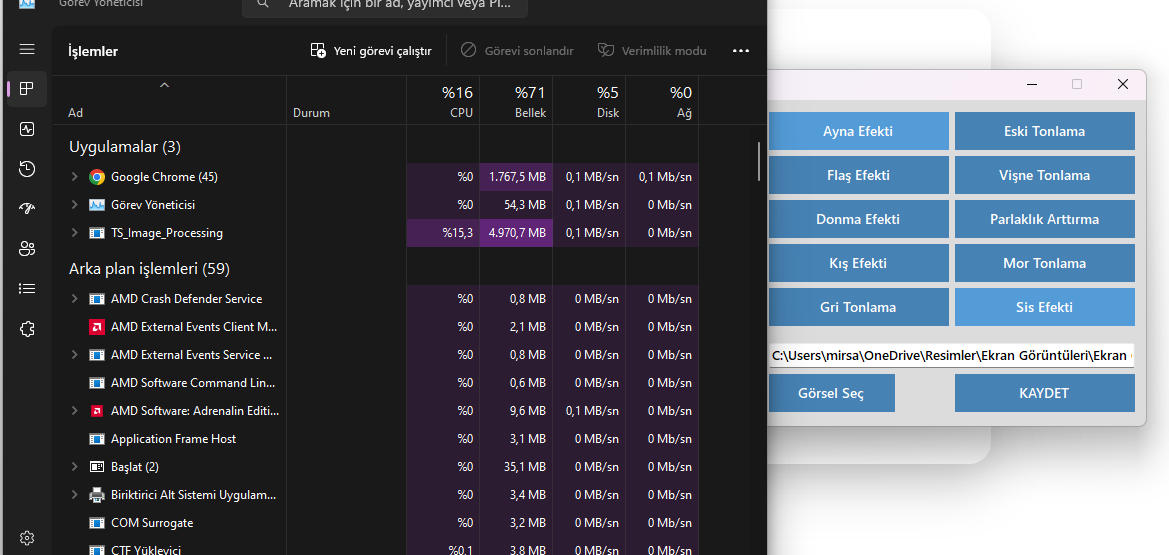Click Yeni görevi çalıştır button
The image size is (1169, 555).
(371, 51)
